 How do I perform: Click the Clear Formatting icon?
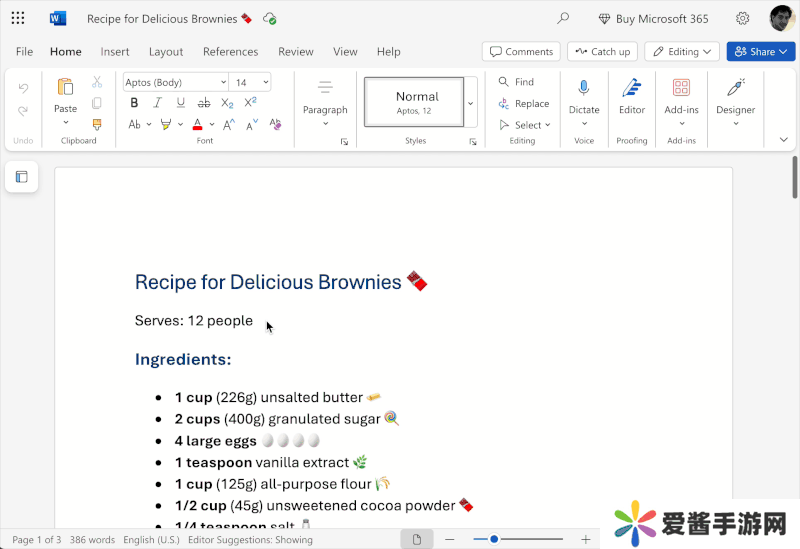(x=277, y=124)
